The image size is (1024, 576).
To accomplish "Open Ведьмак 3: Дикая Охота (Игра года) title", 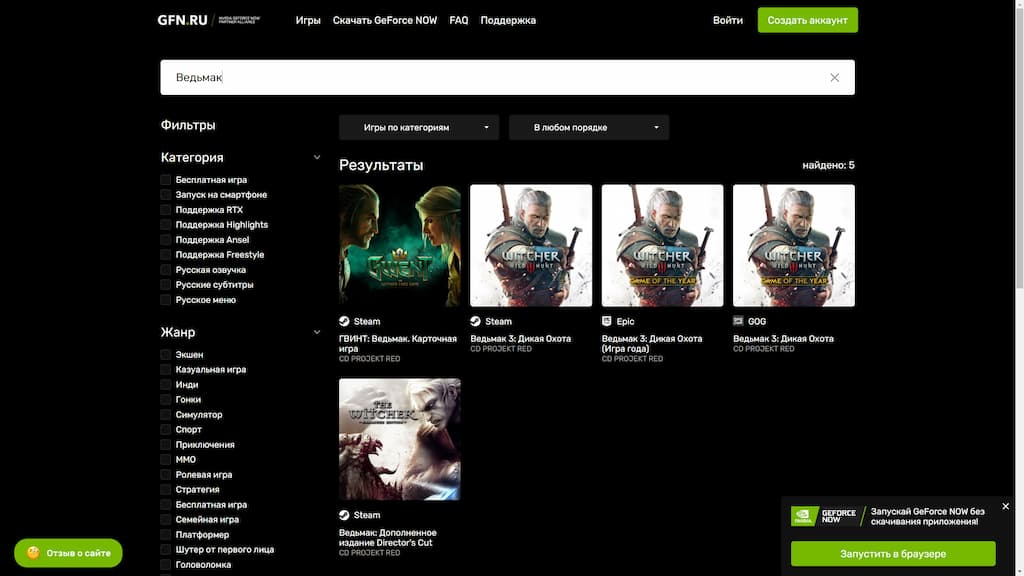I will point(652,344).
